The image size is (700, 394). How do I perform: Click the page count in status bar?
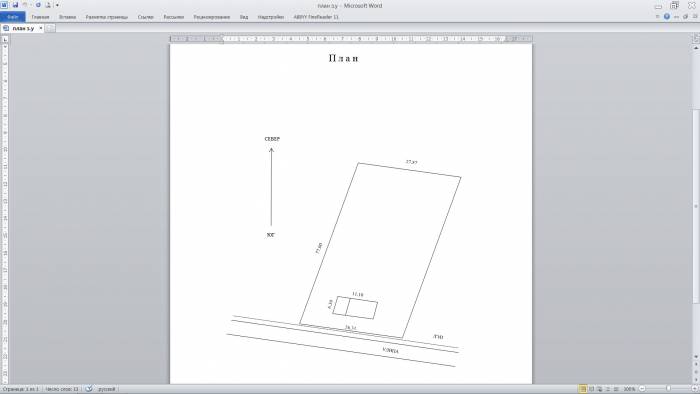pos(21,389)
